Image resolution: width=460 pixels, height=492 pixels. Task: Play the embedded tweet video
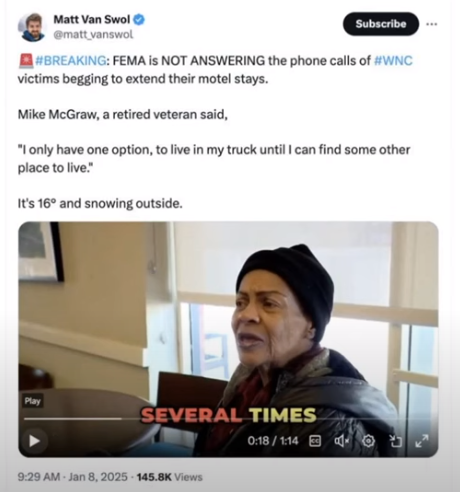(35, 441)
